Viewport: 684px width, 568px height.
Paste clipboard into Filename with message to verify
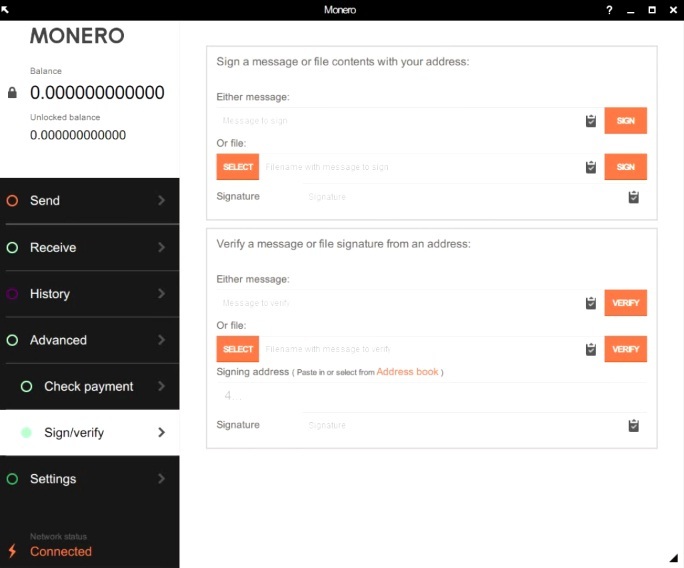(x=591, y=349)
